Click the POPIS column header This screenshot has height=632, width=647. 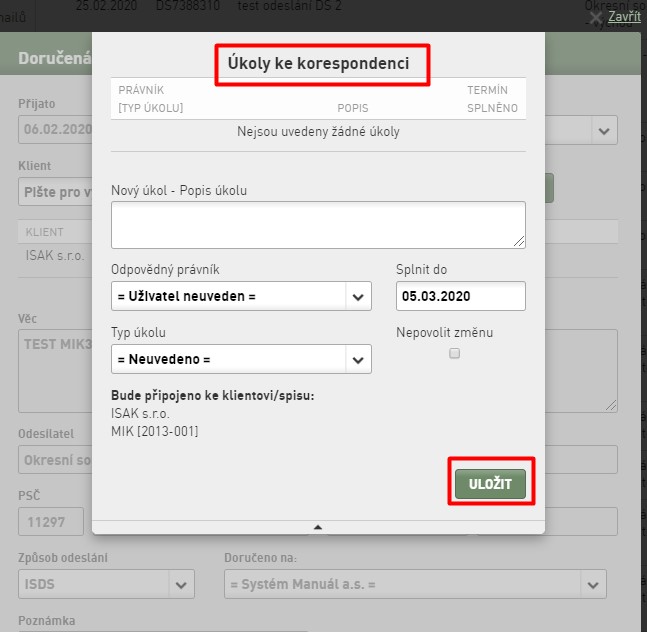tap(353, 108)
